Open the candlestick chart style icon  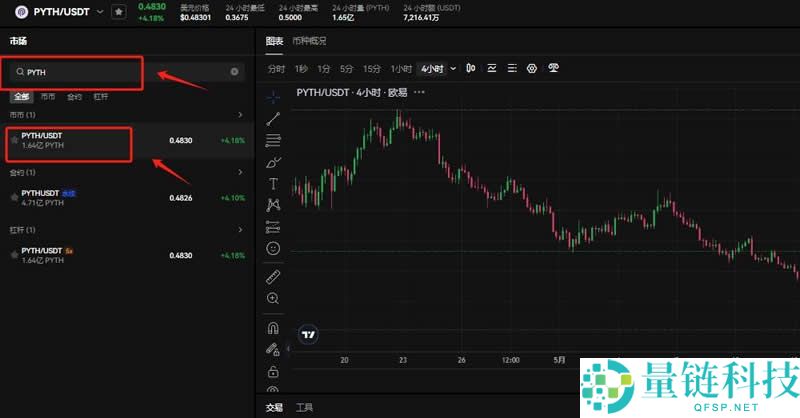click(x=470, y=68)
